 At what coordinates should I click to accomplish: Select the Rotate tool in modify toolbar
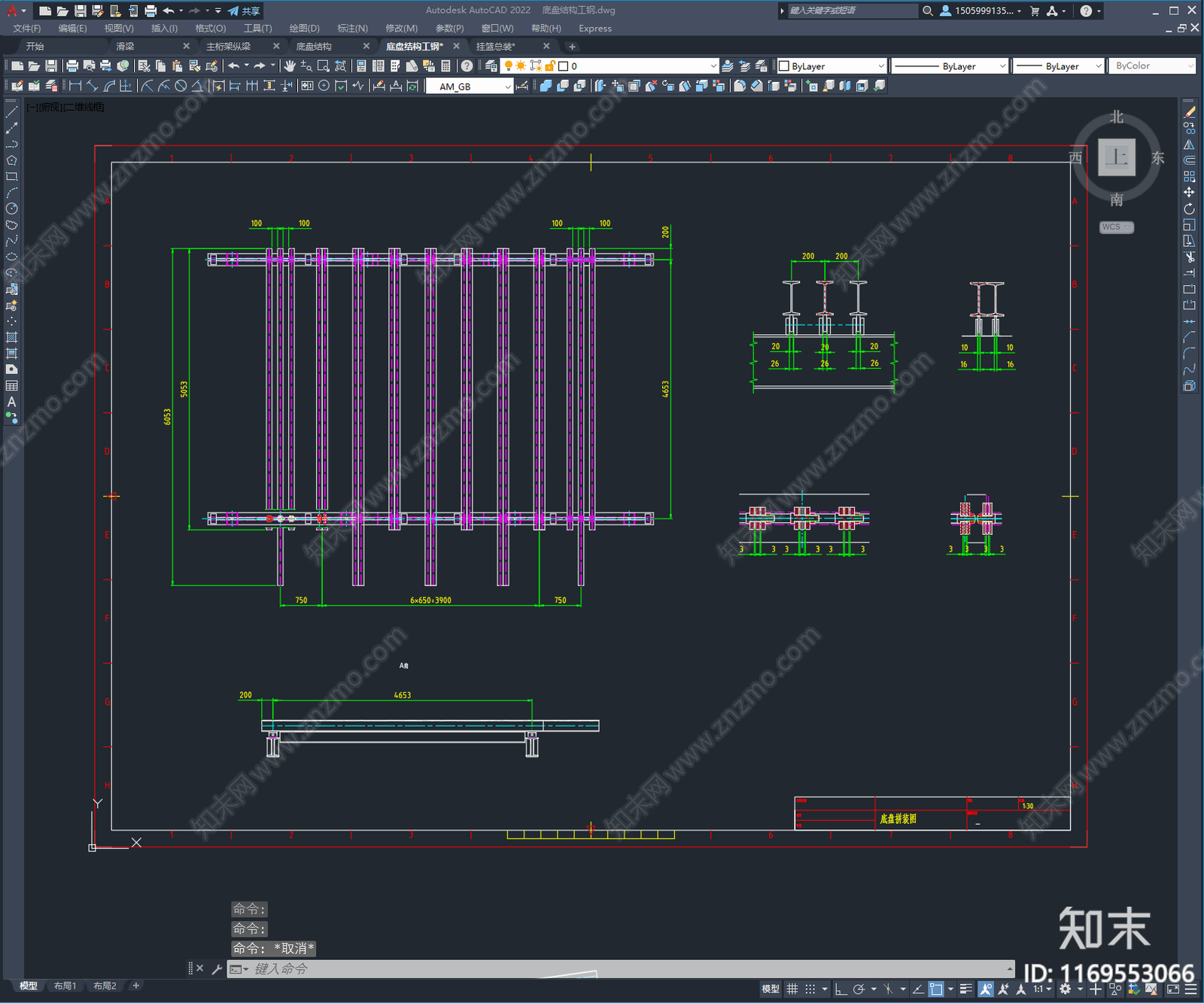(x=1189, y=208)
